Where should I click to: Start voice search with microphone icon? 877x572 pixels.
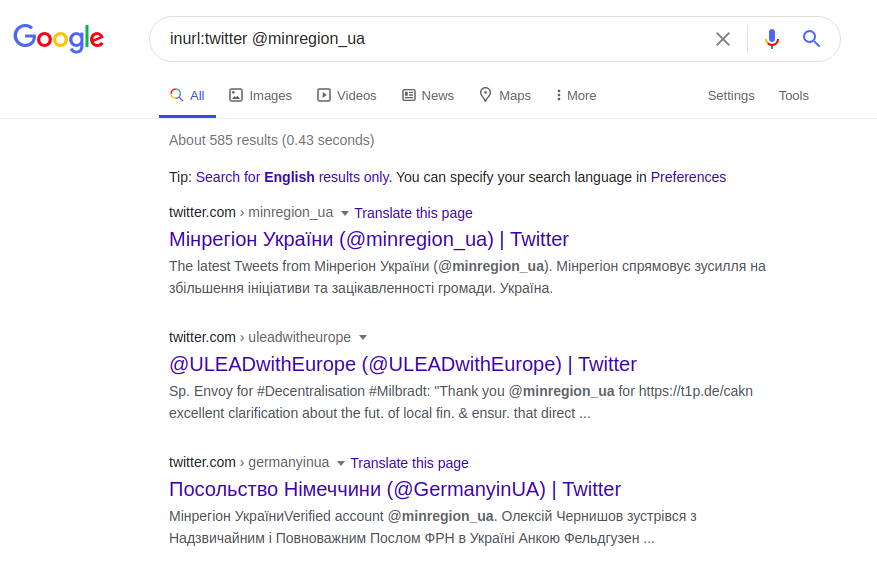tap(771, 39)
